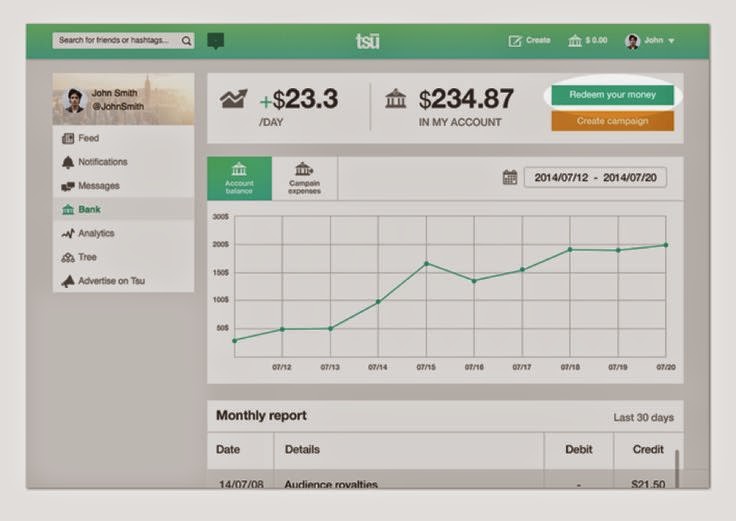
Task: Click the 07/15 data point on chart
Action: (426, 264)
